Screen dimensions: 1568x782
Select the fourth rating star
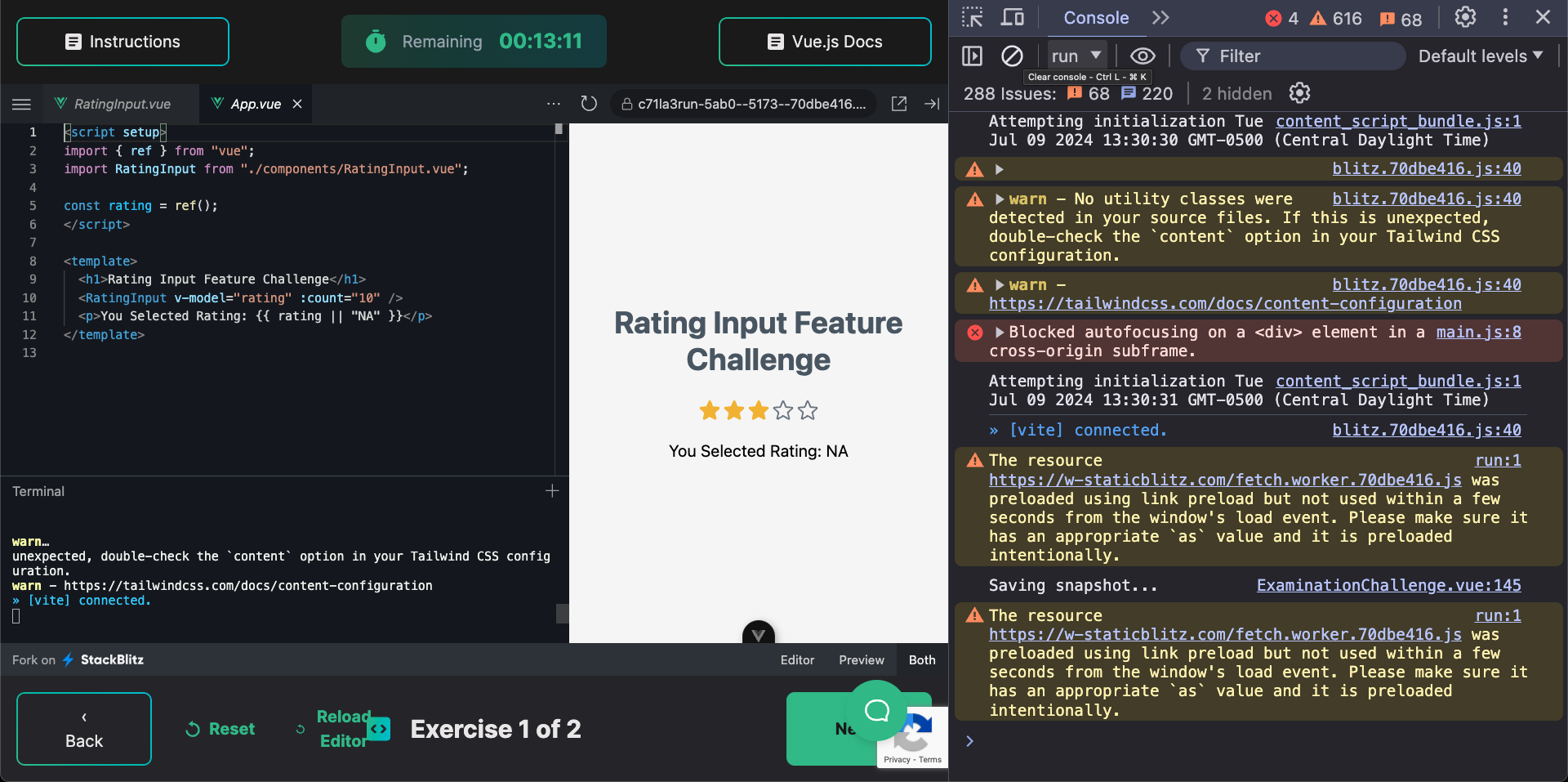click(x=783, y=410)
